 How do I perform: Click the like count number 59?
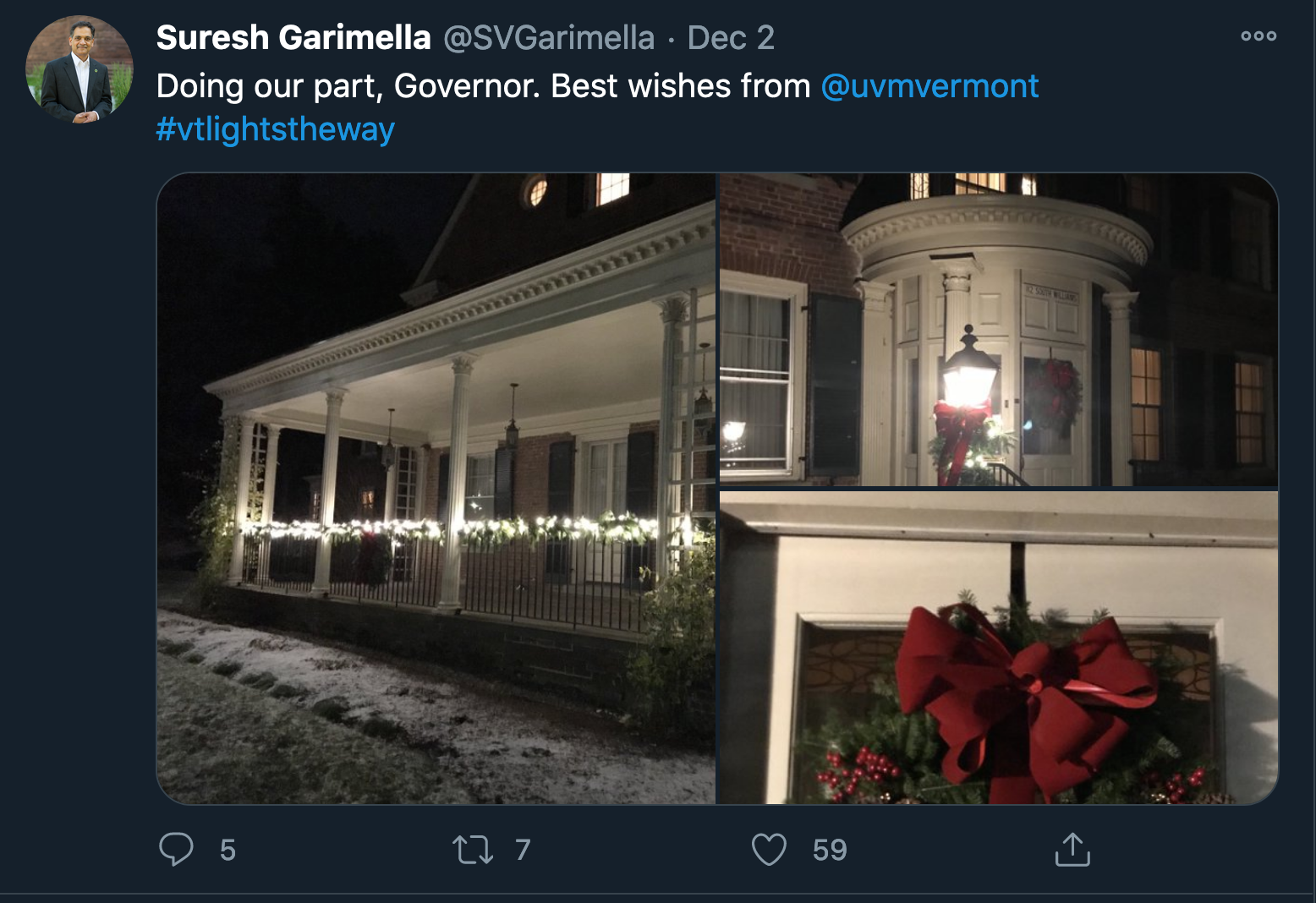tap(830, 850)
